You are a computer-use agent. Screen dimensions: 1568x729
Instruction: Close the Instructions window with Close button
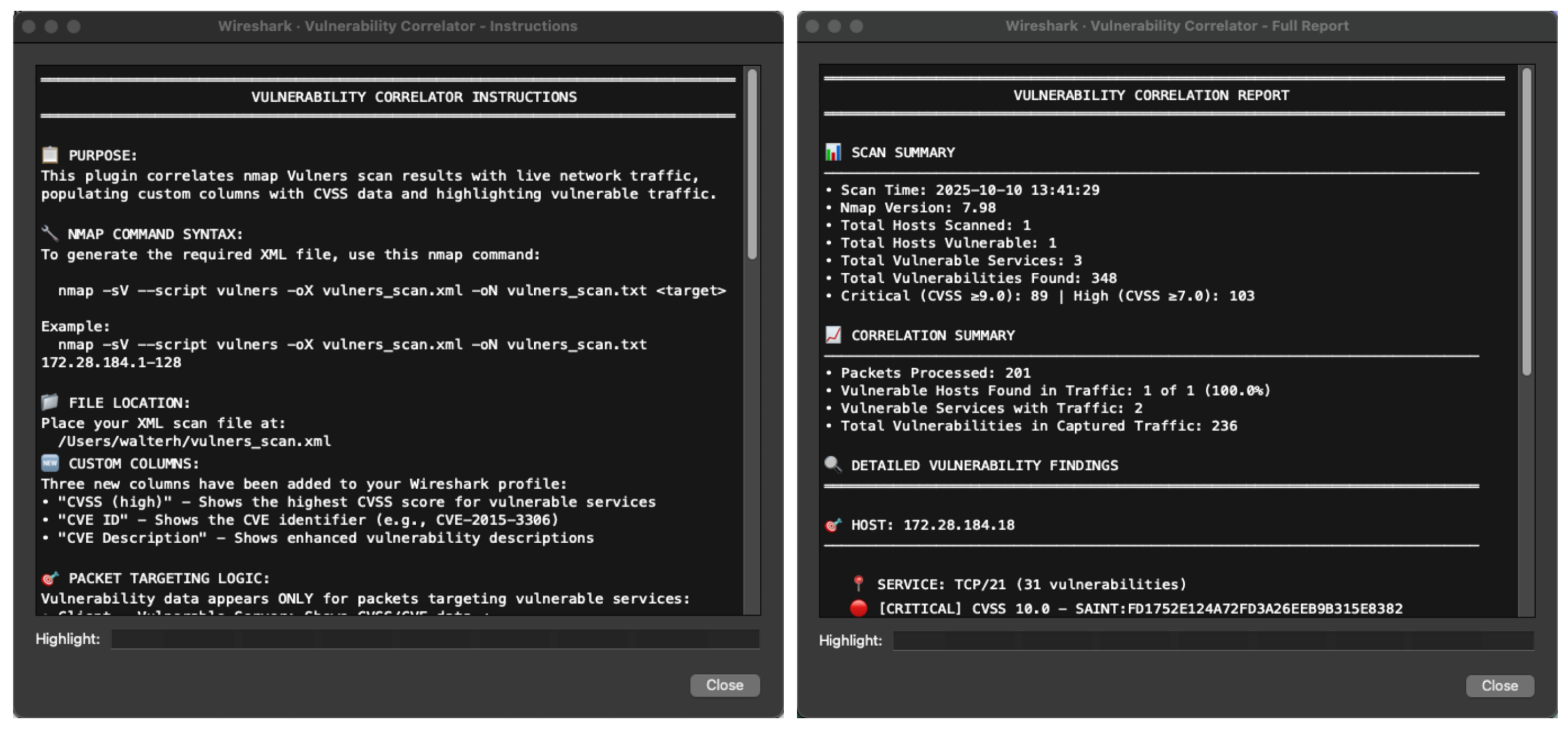725,685
